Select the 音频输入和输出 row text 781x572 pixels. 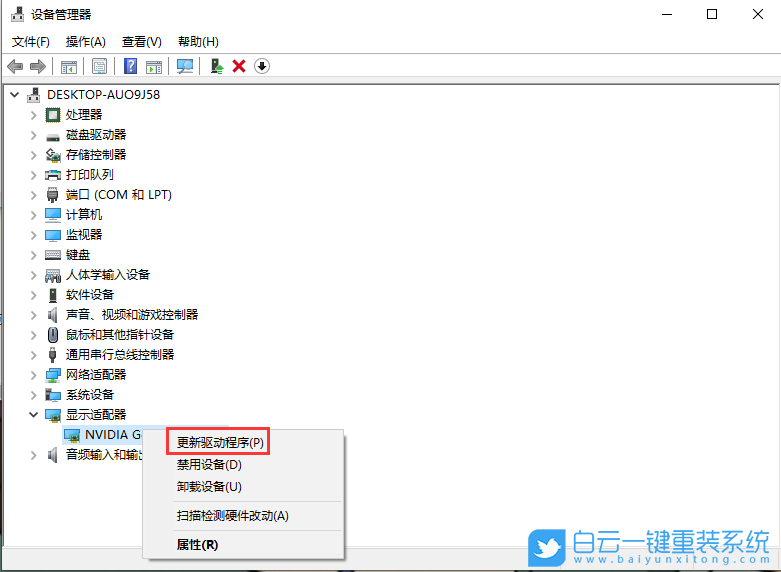coord(104,455)
